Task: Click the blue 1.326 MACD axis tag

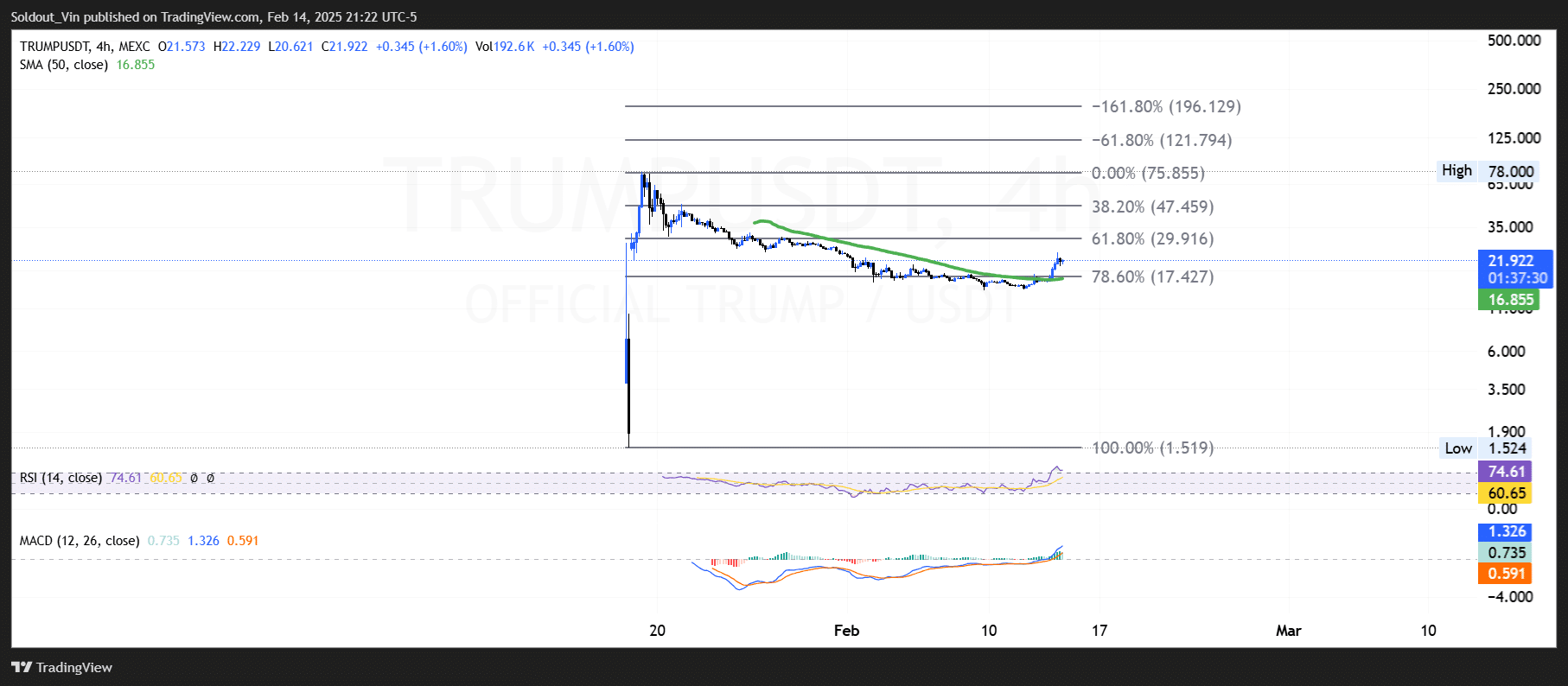Action: pyautogui.click(x=1506, y=531)
